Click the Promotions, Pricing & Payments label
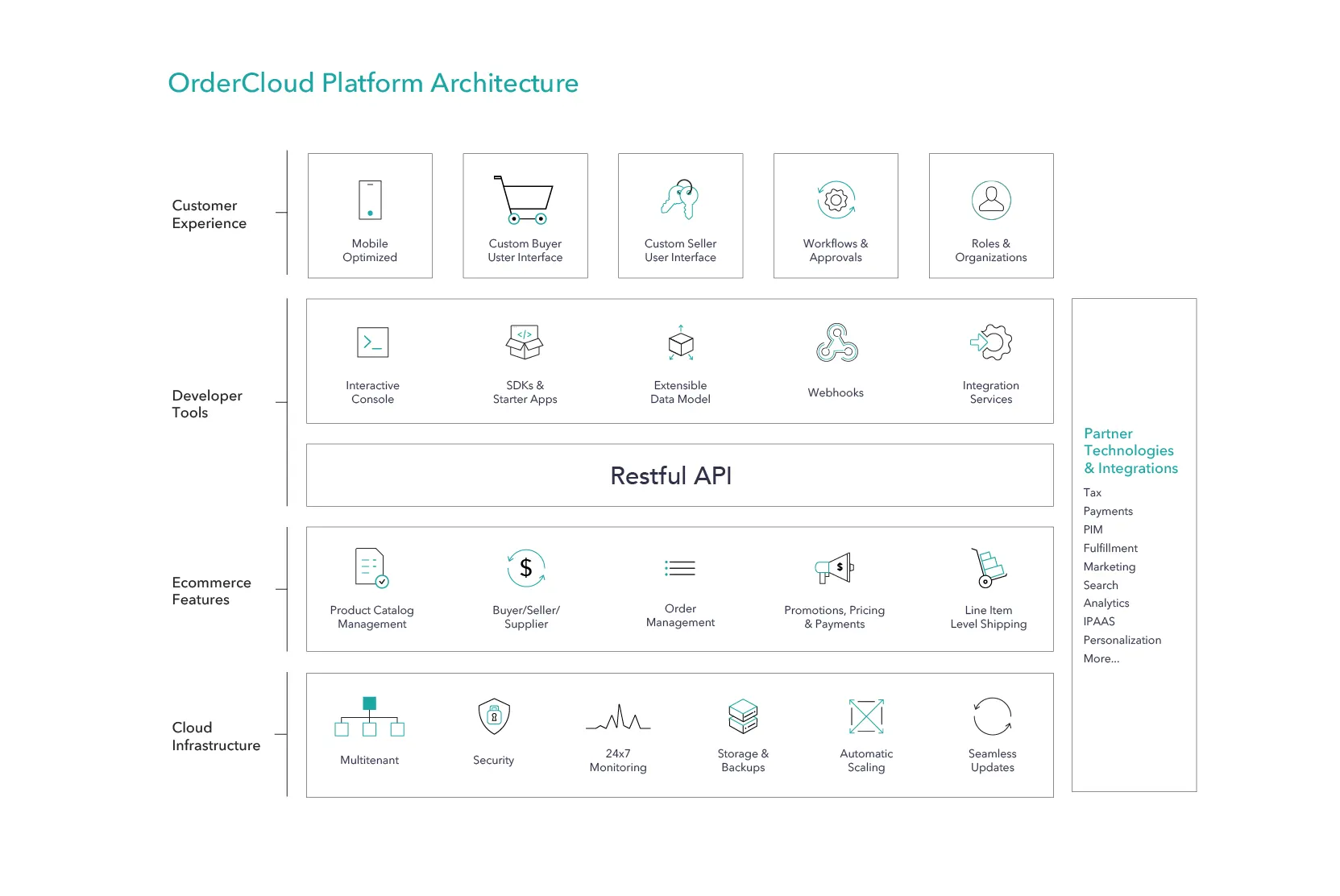 click(835, 617)
